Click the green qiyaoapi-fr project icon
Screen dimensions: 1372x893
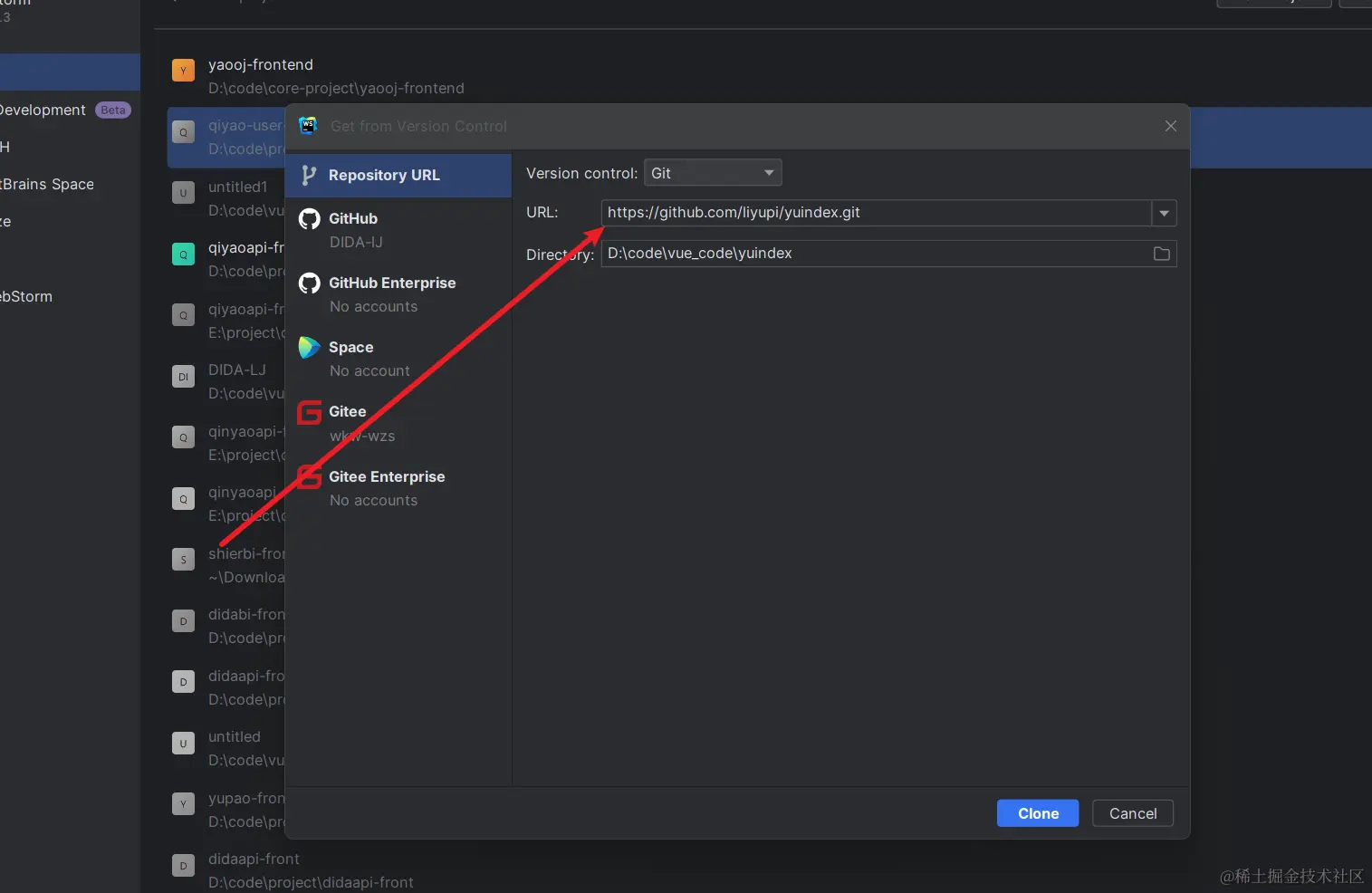(x=184, y=254)
